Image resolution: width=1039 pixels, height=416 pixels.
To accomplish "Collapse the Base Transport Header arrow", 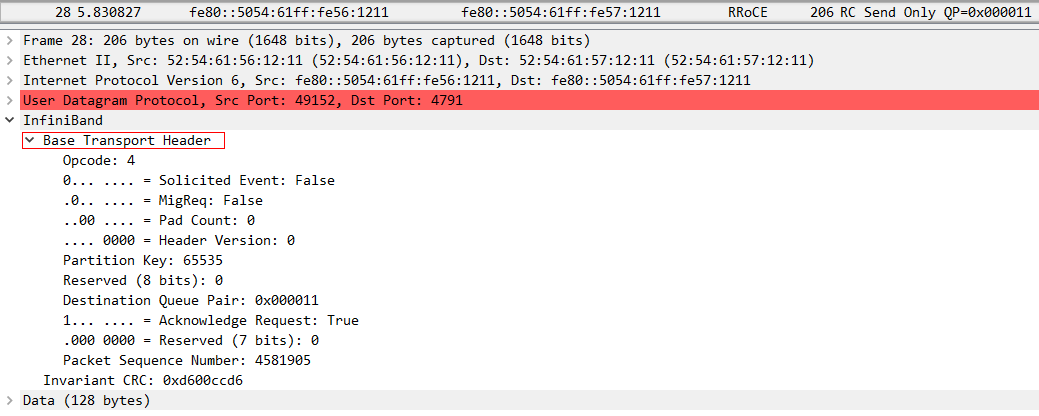I will click(30, 140).
